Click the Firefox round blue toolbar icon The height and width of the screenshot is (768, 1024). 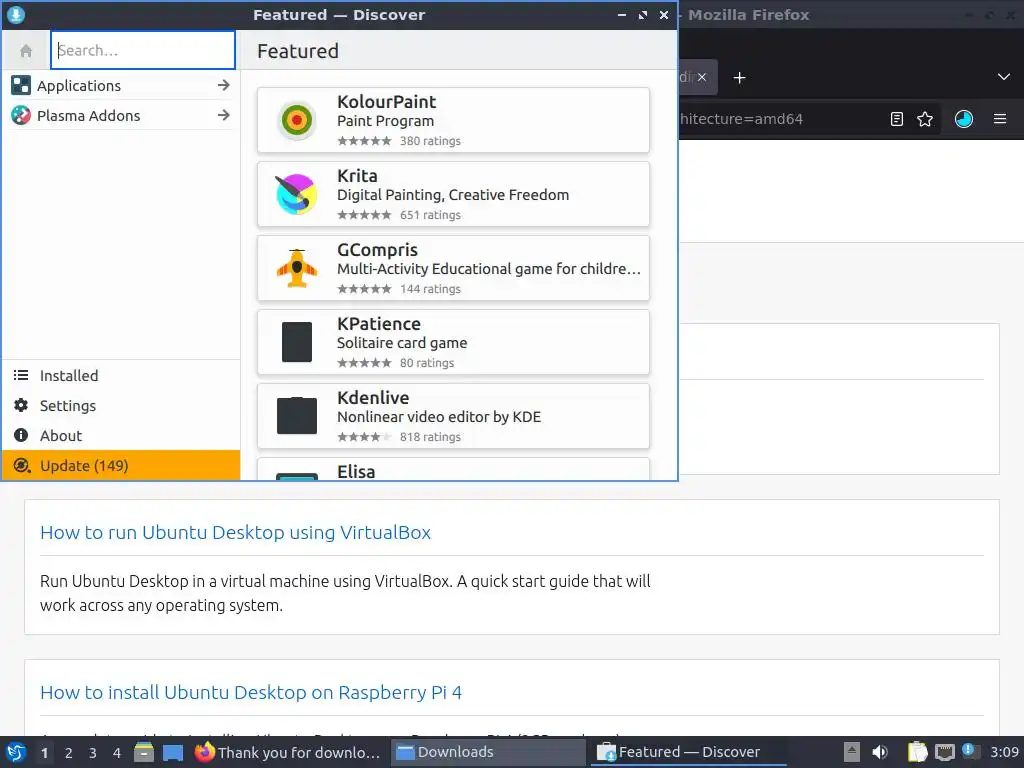coord(963,119)
